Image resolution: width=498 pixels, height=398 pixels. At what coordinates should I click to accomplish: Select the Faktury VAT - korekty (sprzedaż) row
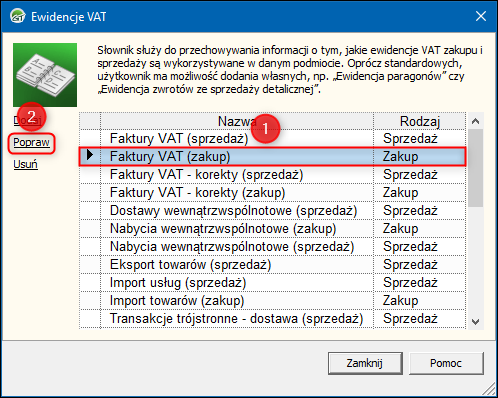[273, 175]
